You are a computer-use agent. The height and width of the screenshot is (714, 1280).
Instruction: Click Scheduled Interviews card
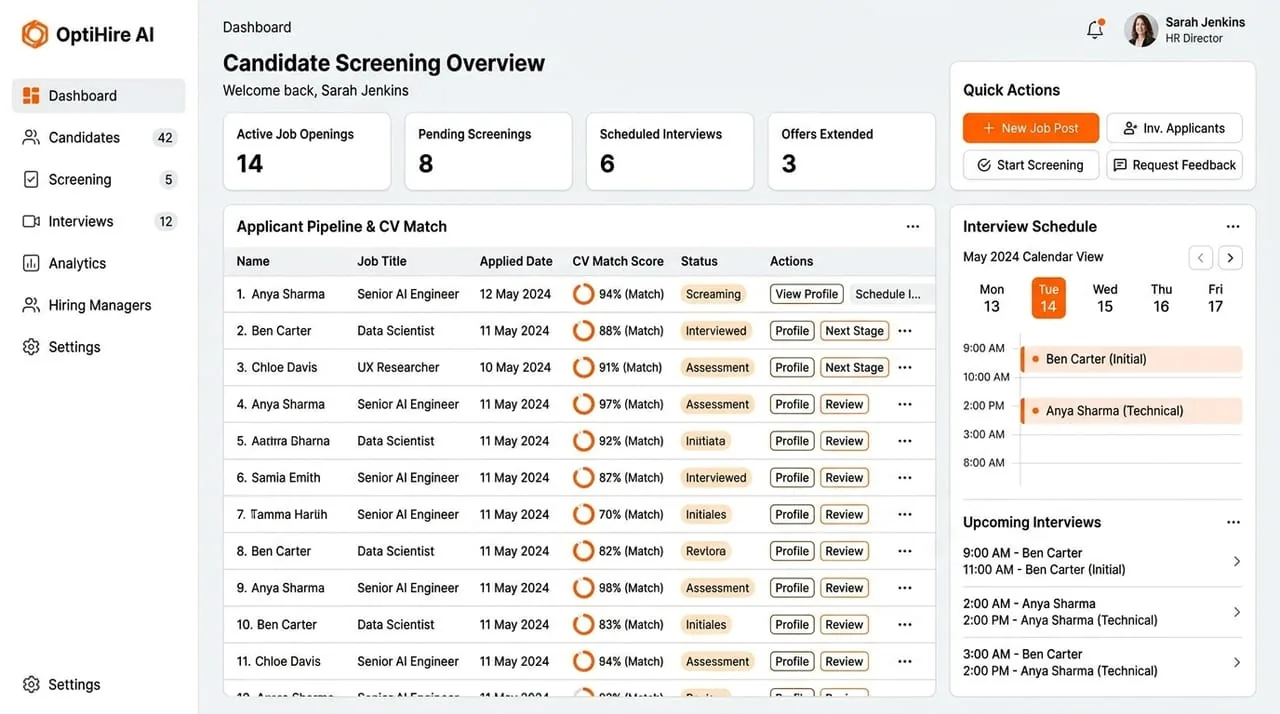coord(670,151)
